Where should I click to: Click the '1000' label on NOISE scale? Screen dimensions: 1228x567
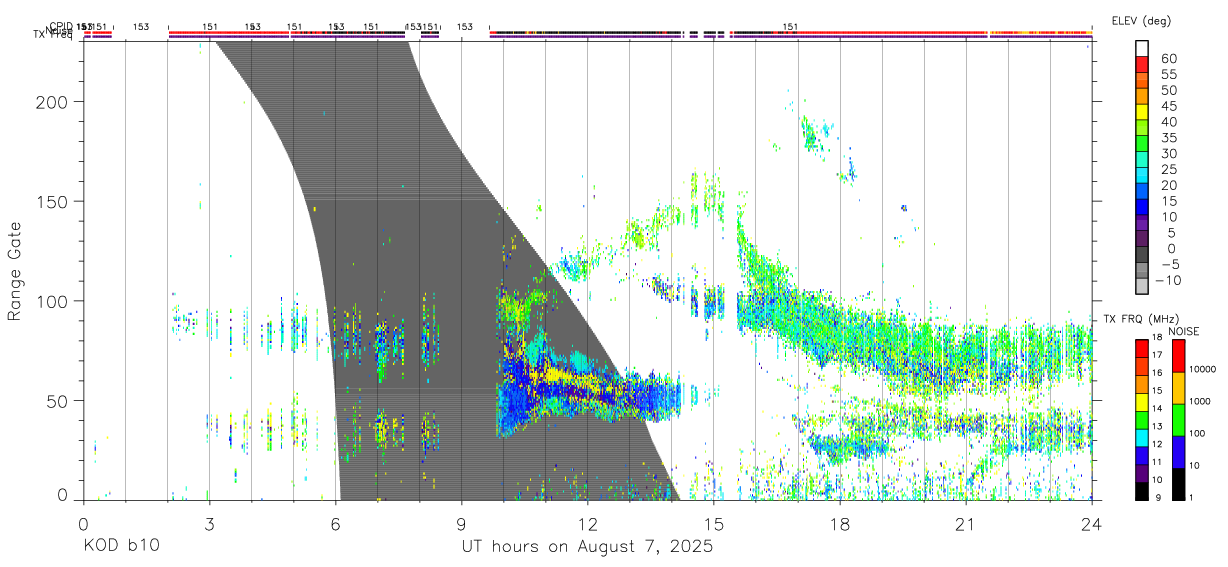[1200, 402]
